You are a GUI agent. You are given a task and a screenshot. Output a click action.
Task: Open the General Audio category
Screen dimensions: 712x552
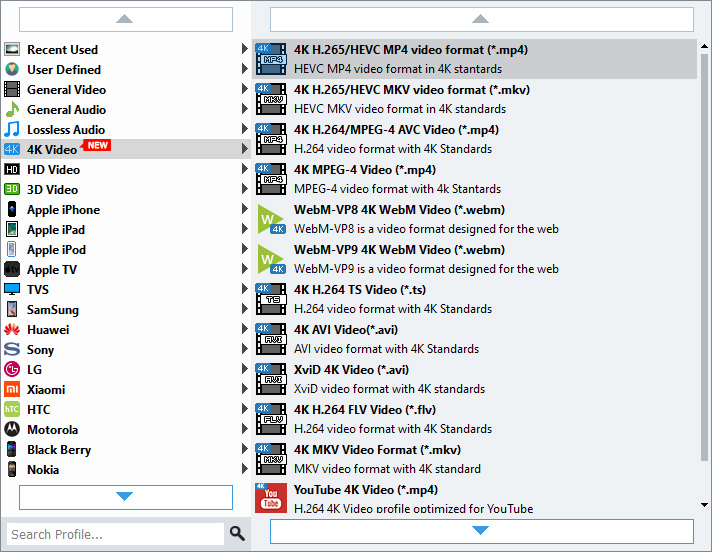125,109
